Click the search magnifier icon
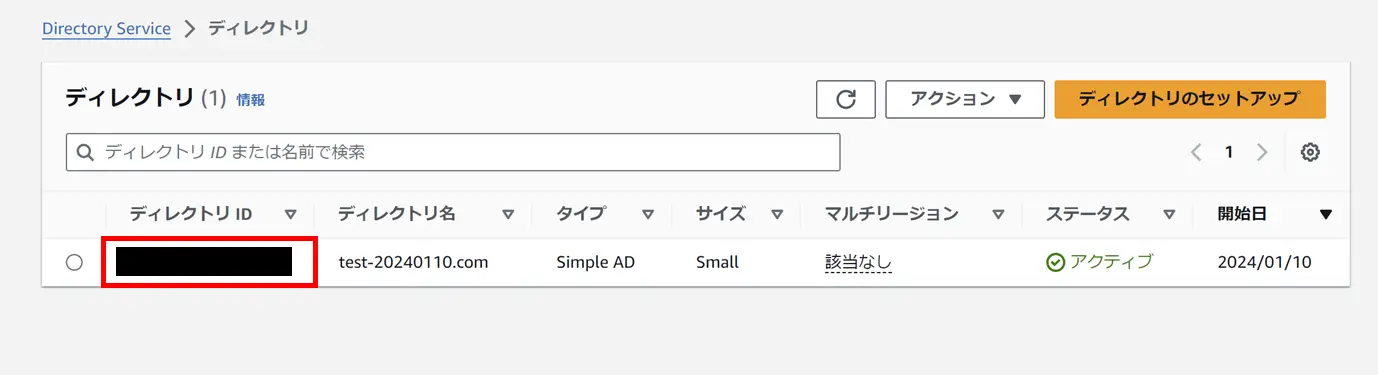 coord(86,152)
